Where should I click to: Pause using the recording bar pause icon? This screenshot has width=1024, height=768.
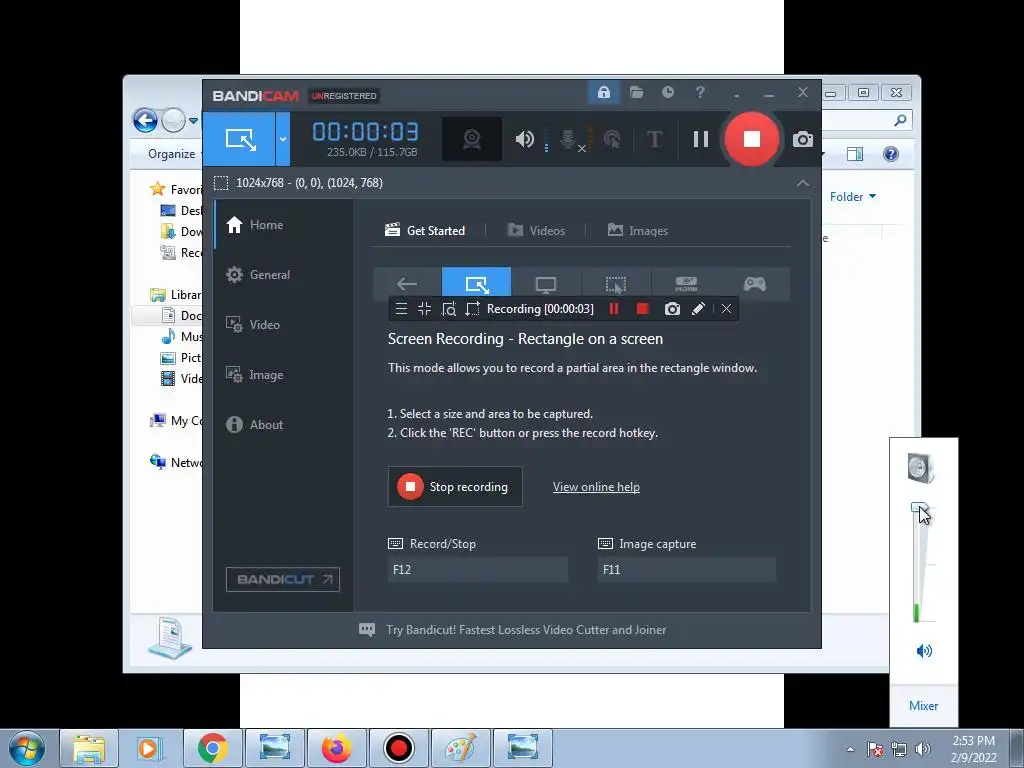[x=614, y=309]
